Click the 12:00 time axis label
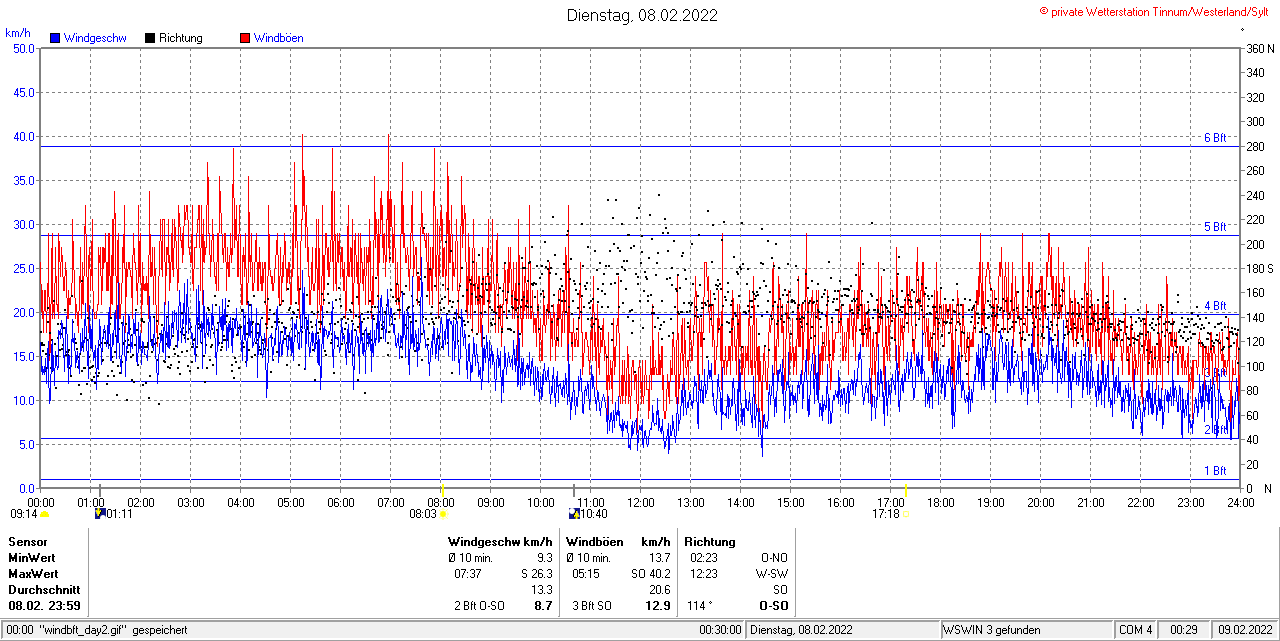1280x641 pixels. (641, 502)
